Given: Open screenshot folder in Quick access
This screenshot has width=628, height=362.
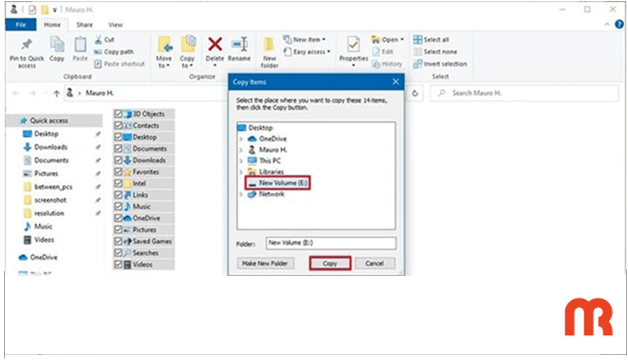Looking at the screenshot, I should 45,200.
